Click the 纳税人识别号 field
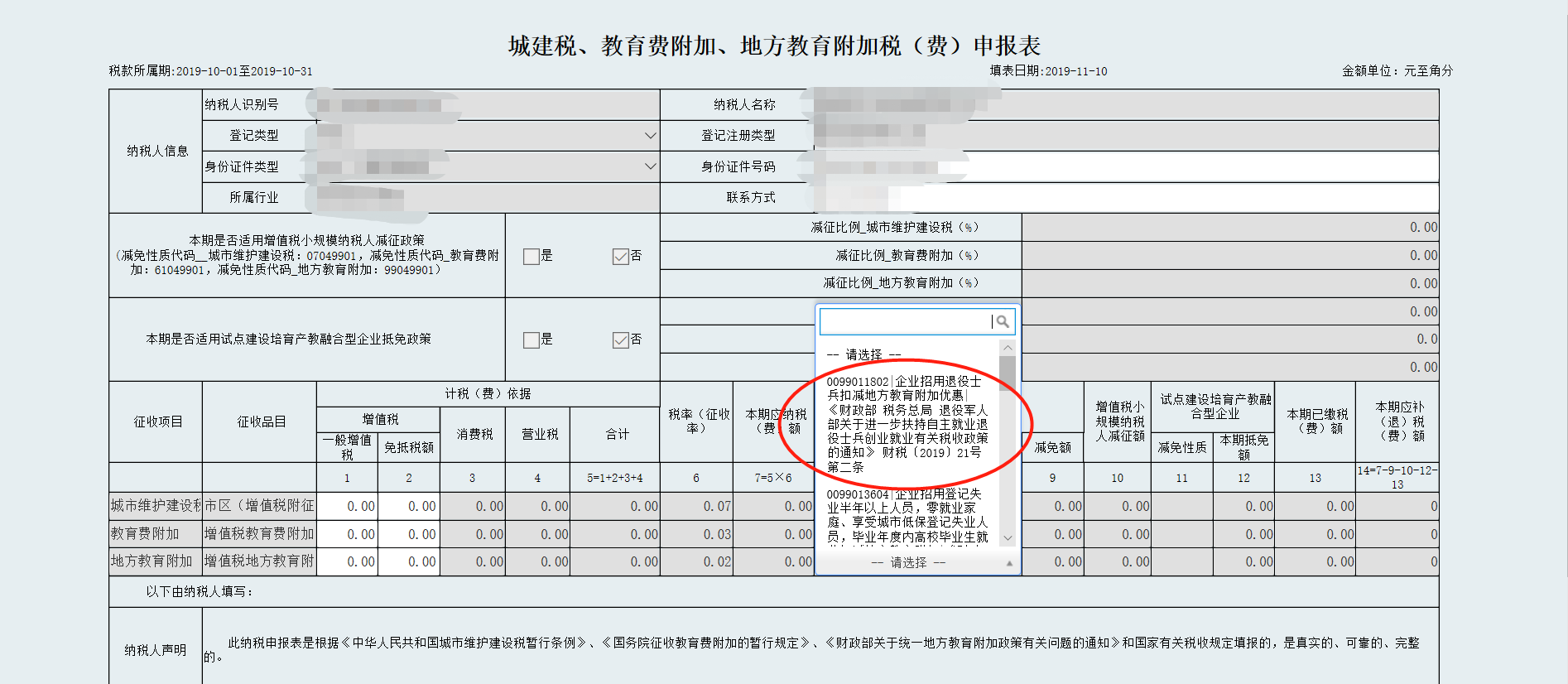 click(x=488, y=105)
